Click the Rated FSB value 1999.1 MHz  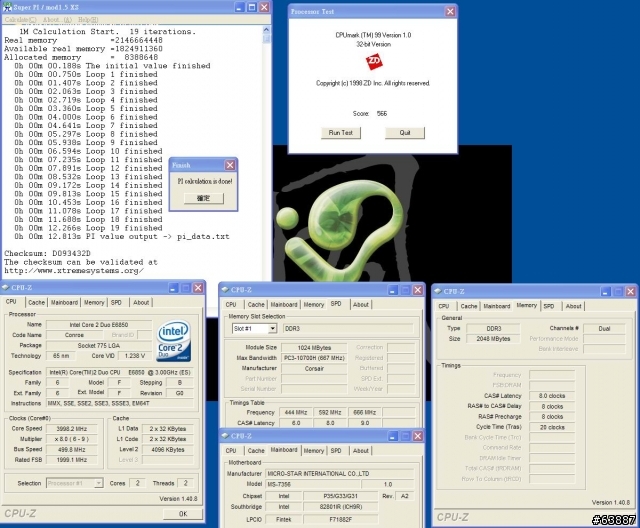click(x=72, y=460)
